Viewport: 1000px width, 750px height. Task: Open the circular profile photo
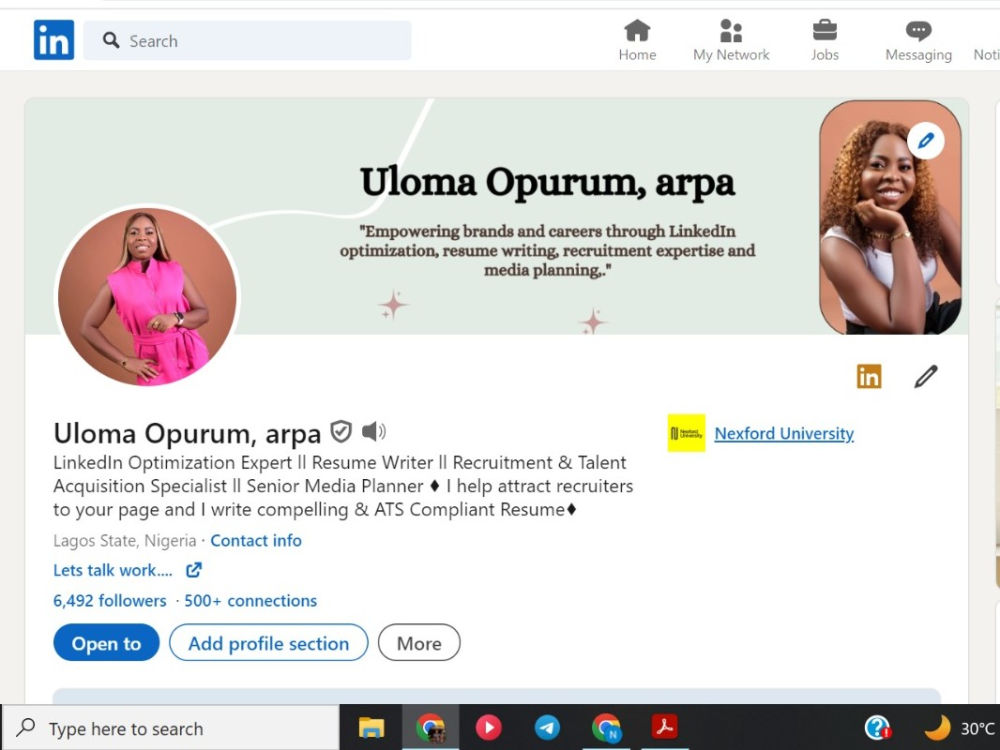point(147,297)
